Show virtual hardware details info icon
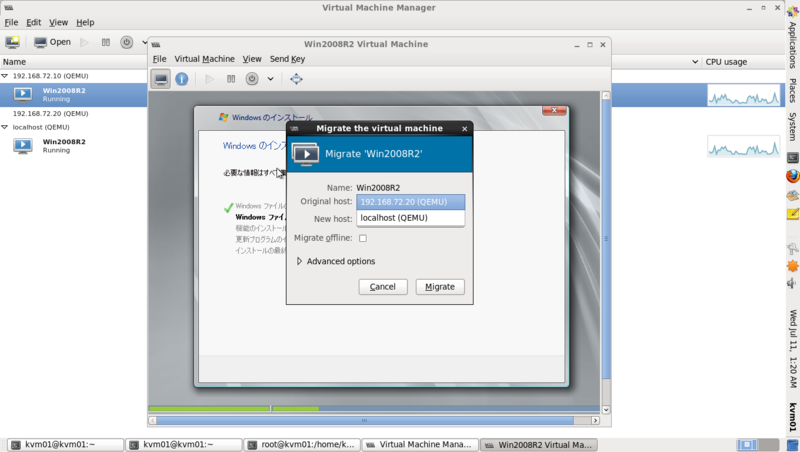This screenshot has width=800, height=452. (x=182, y=79)
